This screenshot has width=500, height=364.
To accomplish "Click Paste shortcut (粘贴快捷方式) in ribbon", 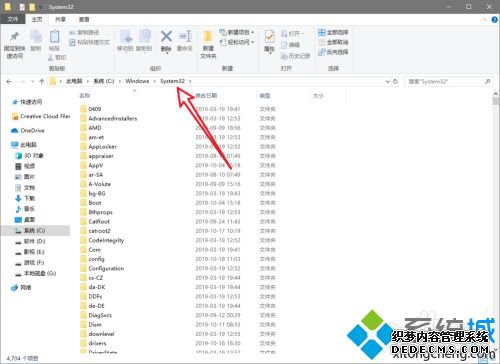I will [89, 42].
